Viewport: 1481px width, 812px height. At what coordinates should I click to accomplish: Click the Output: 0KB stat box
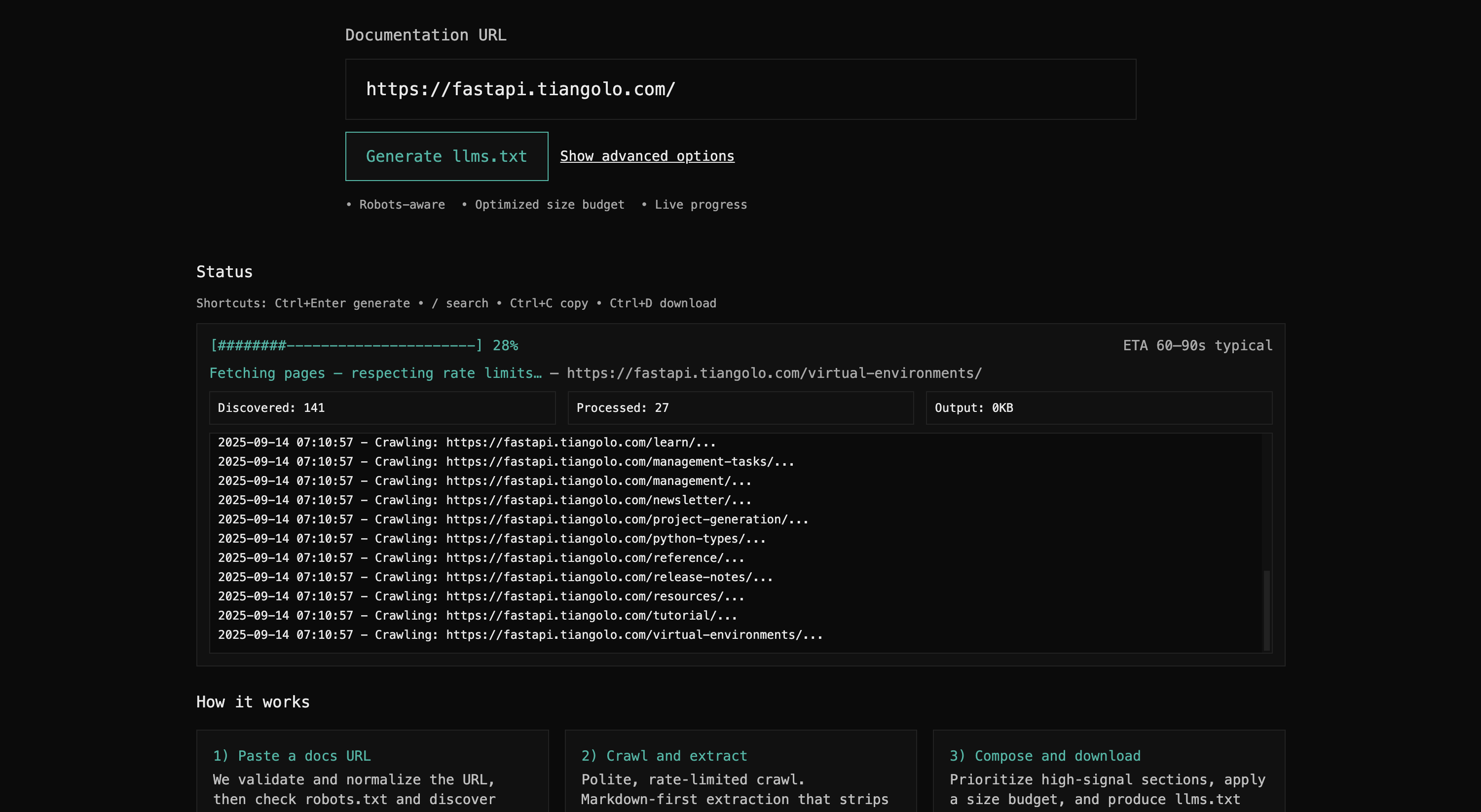(x=1099, y=407)
